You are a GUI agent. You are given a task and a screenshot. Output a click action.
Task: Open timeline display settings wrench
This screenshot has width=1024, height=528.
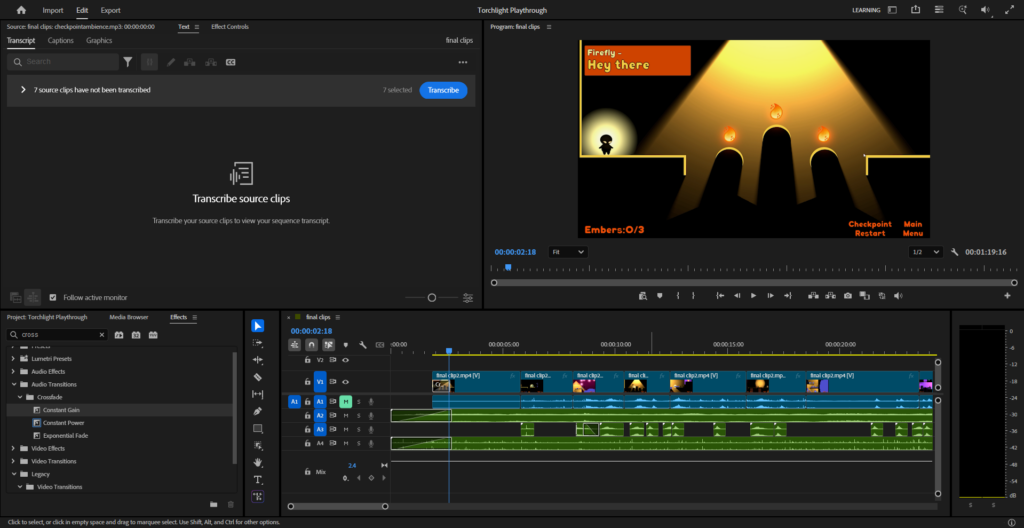pos(363,344)
